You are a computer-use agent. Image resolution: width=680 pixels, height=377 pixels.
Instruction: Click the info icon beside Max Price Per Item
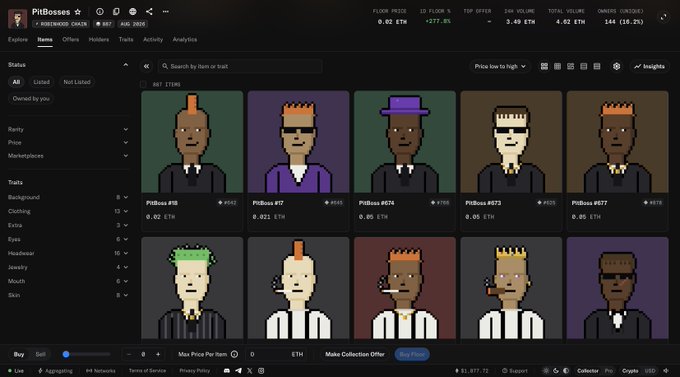[234, 354]
